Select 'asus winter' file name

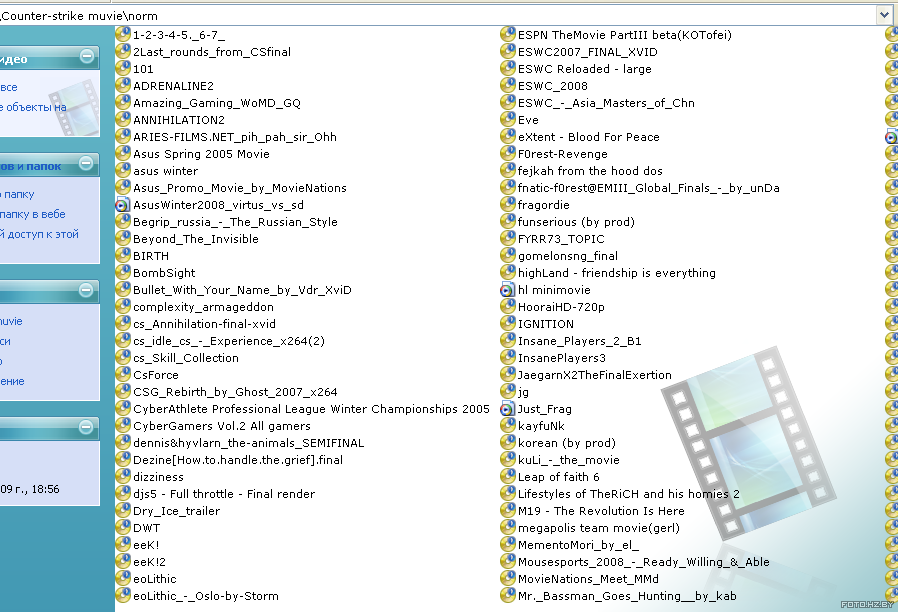click(166, 171)
